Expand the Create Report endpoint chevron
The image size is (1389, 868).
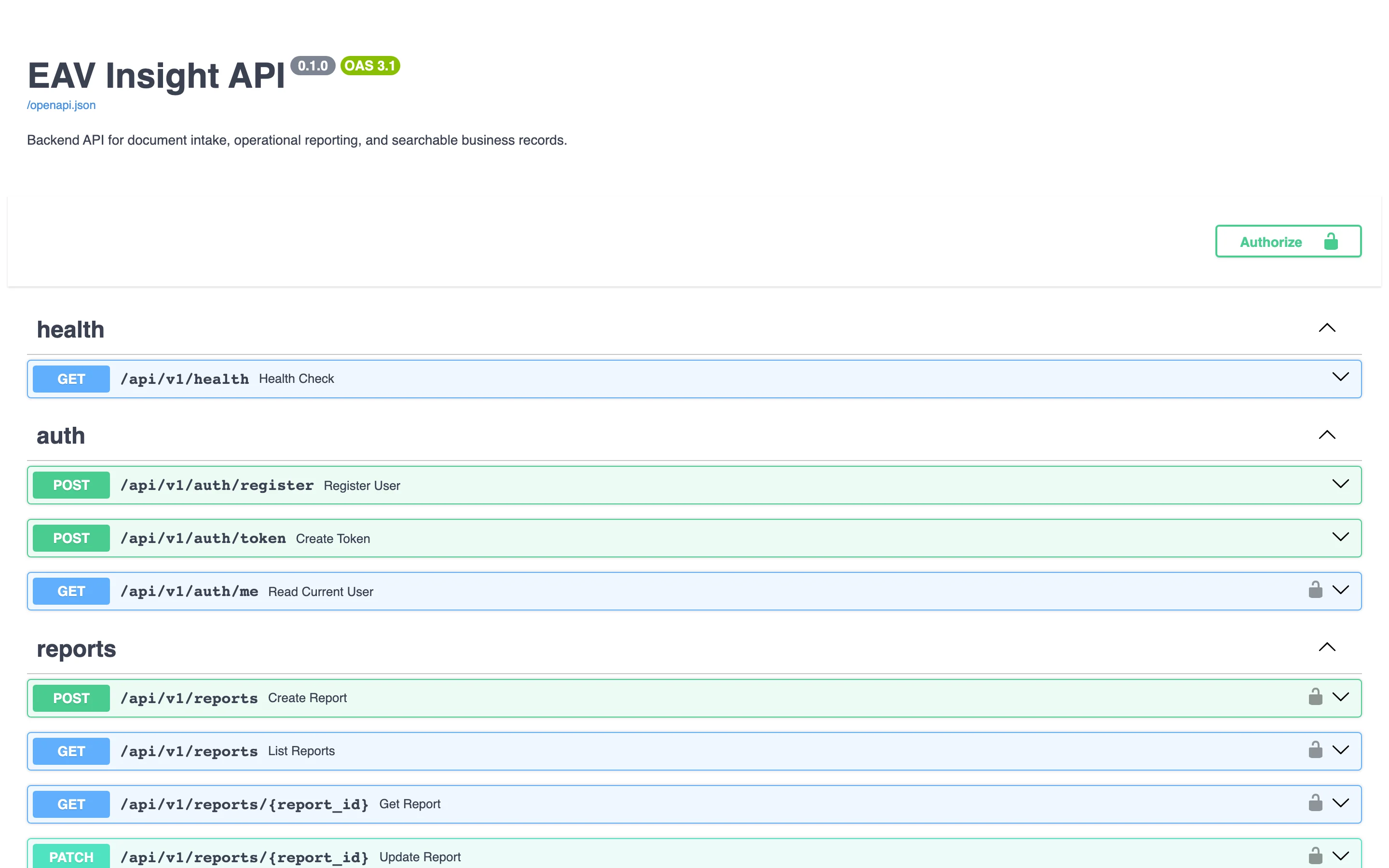(x=1340, y=697)
